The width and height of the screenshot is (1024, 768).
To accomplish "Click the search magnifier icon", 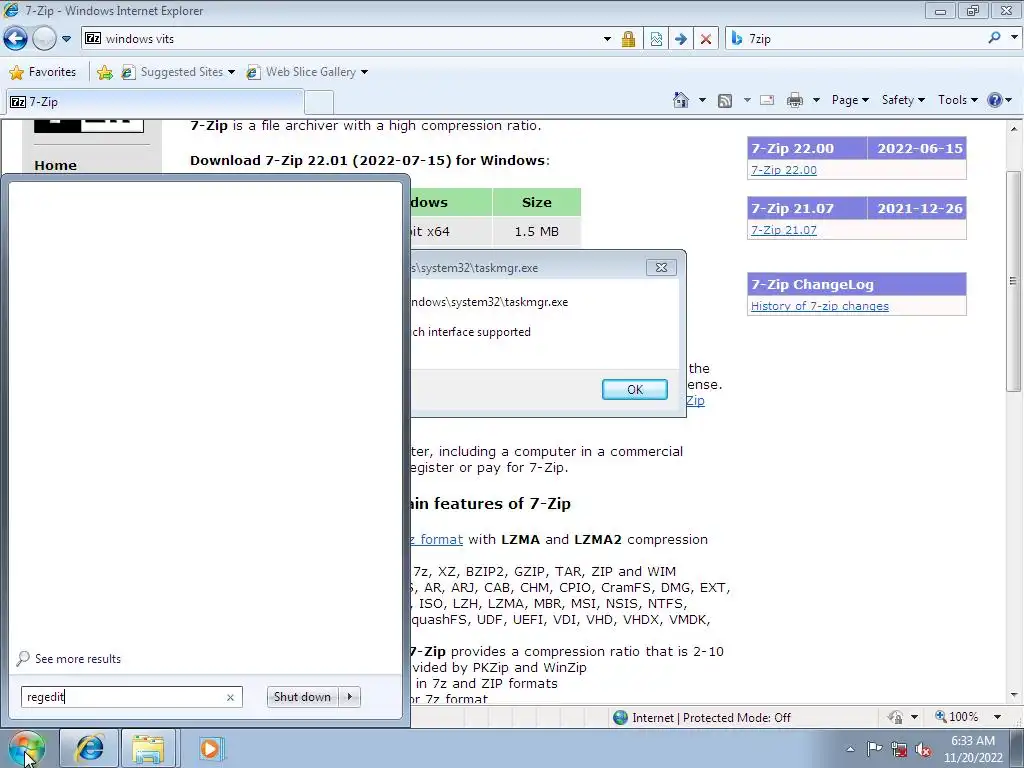I will (x=994, y=38).
